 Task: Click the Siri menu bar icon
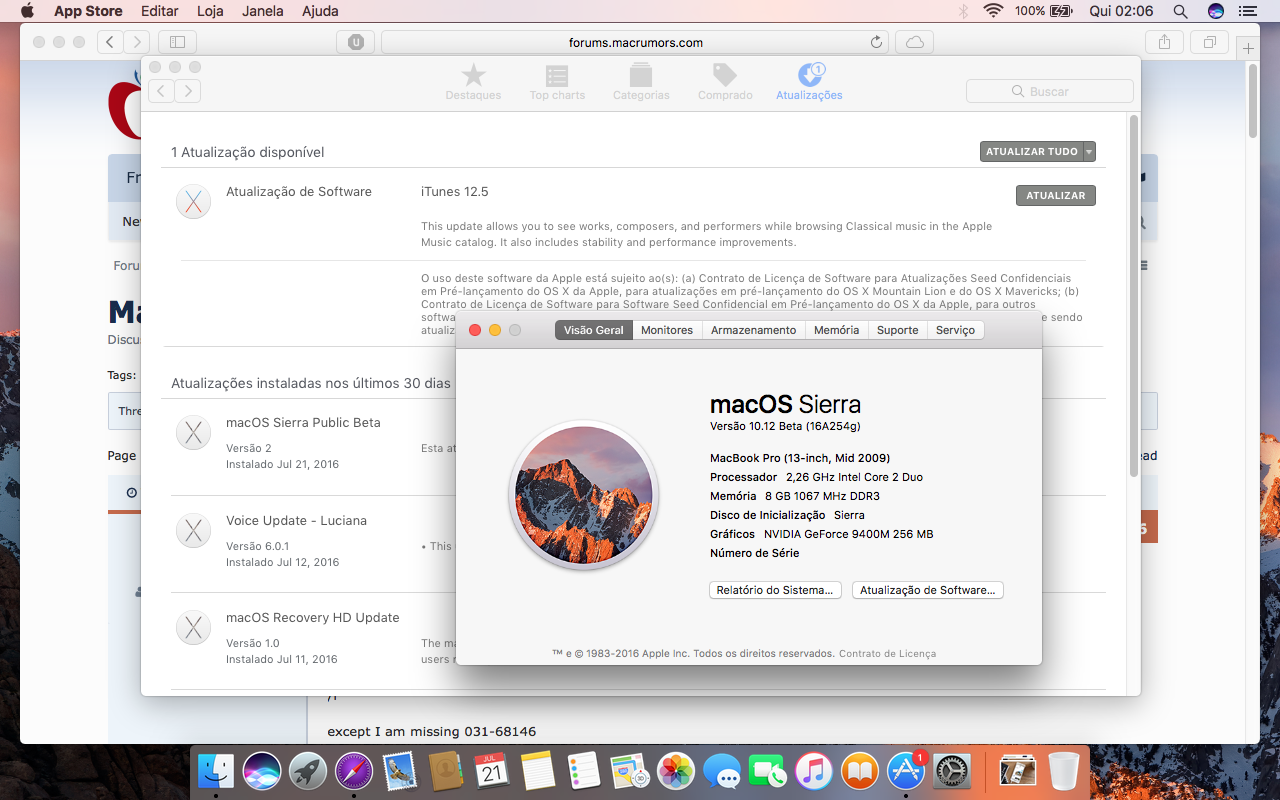coord(1216,11)
